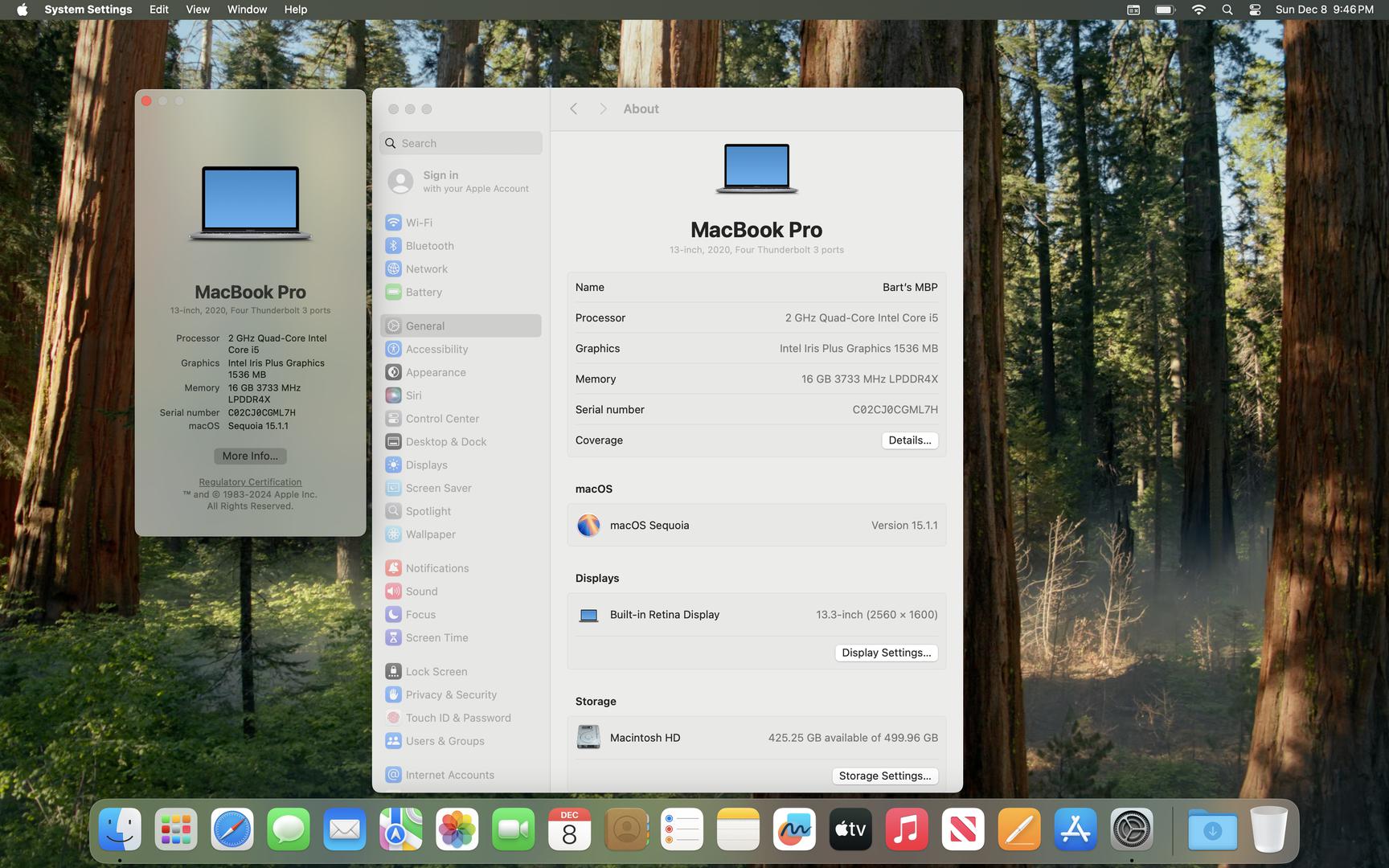
Task: Open Displays settings in sidebar
Action: pos(461,465)
